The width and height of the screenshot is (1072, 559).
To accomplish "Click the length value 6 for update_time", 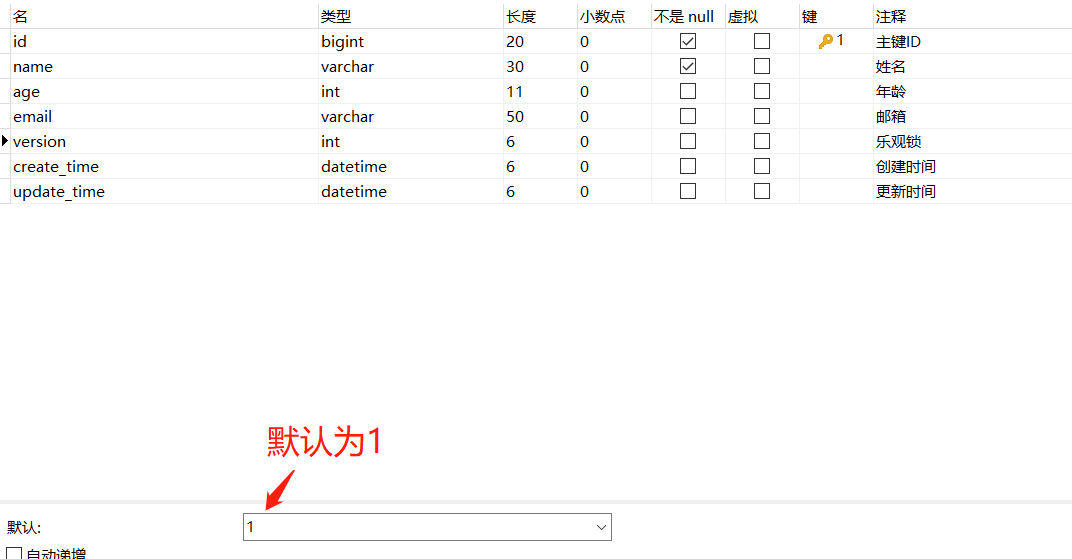I will coord(540,191).
